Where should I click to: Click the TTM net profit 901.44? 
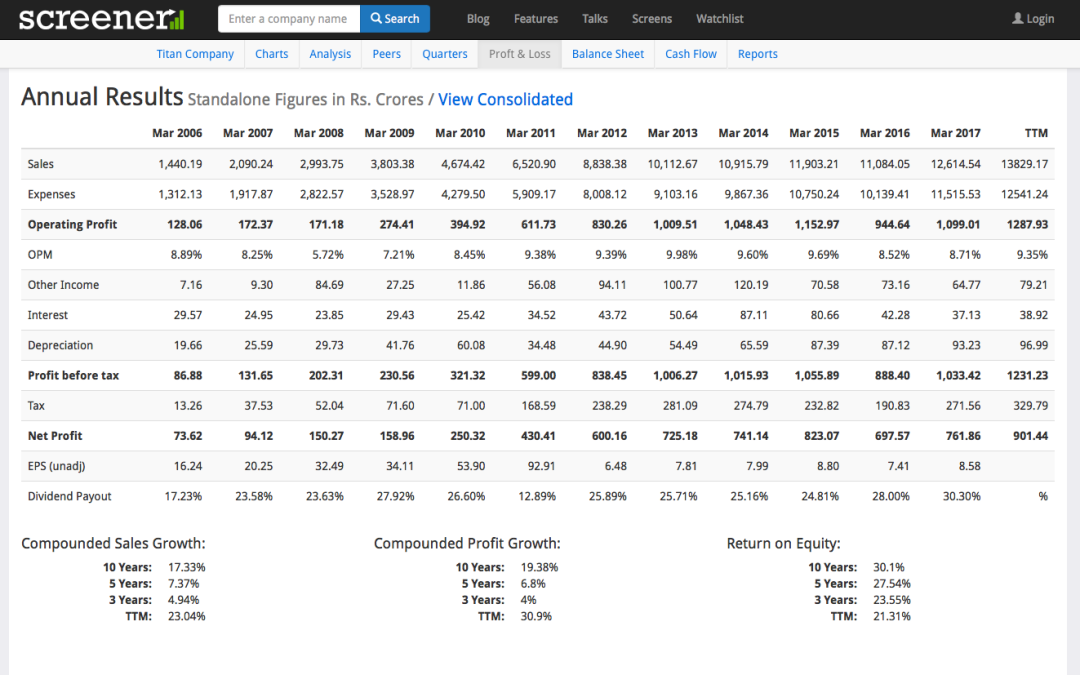[1030, 436]
